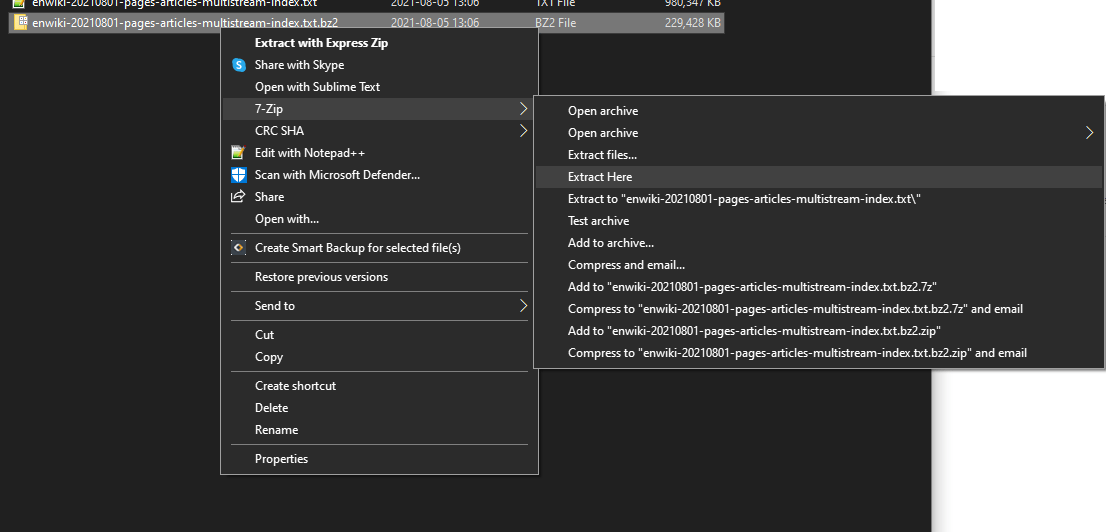Click the BZ2 archive file icon
Image resolution: width=1112 pixels, height=532 pixels.
point(21,23)
